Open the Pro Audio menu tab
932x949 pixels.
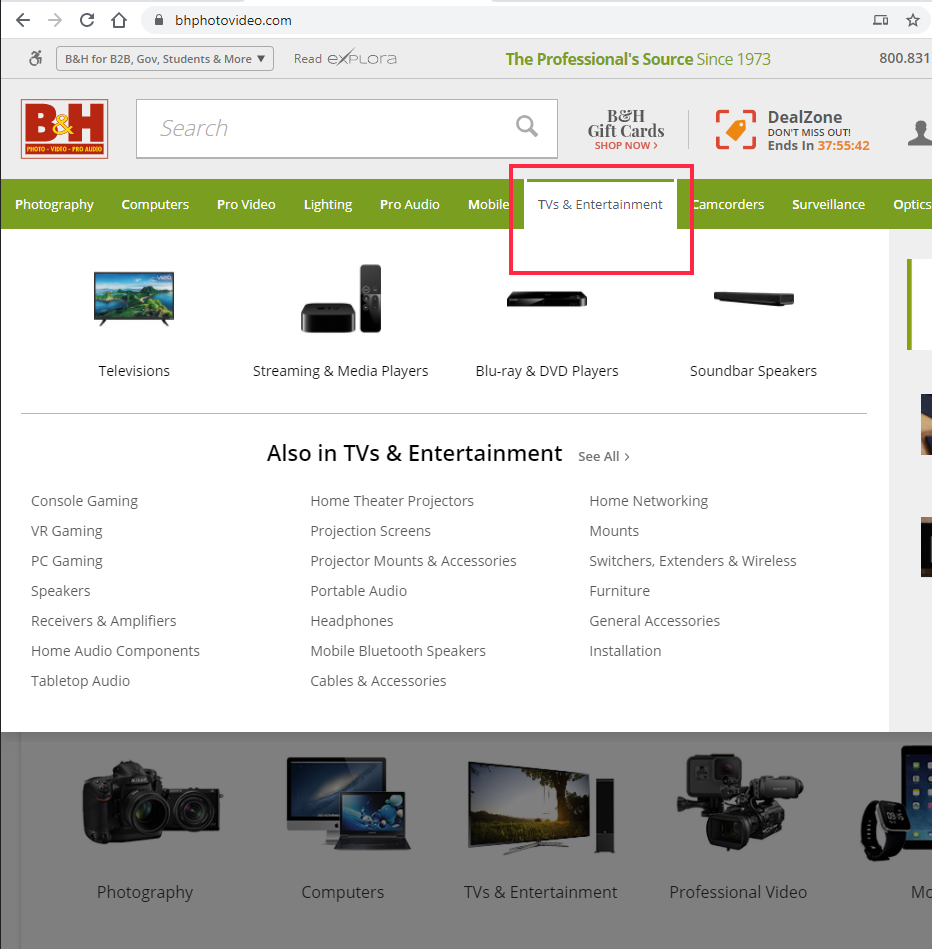pos(410,205)
